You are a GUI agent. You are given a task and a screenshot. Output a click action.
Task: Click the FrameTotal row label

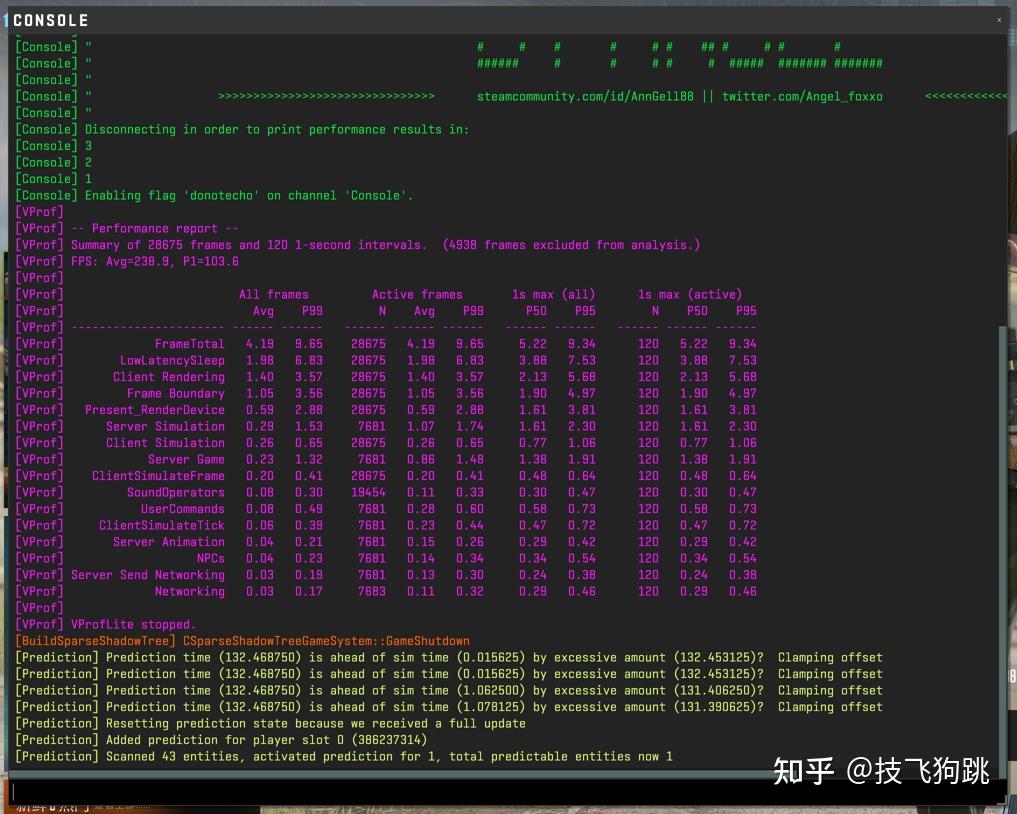[x=189, y=344]
